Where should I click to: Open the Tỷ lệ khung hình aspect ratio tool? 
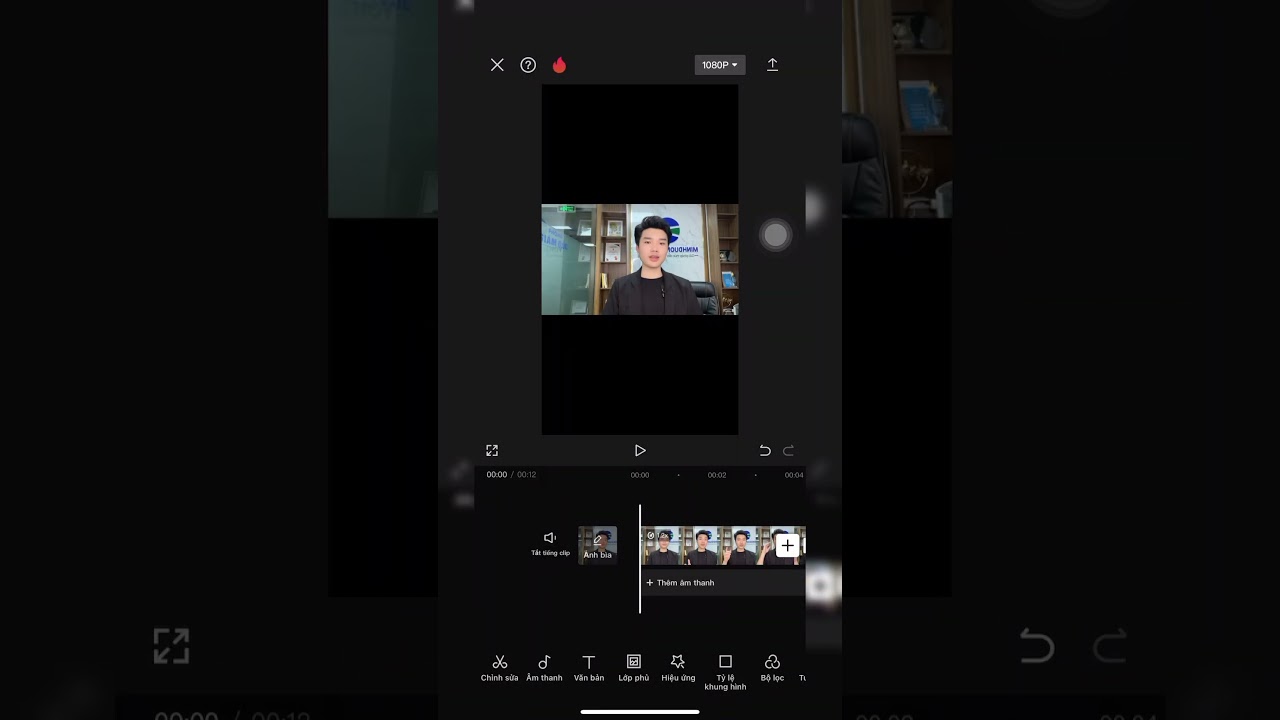pyautogui.click(x=724, y=667)
